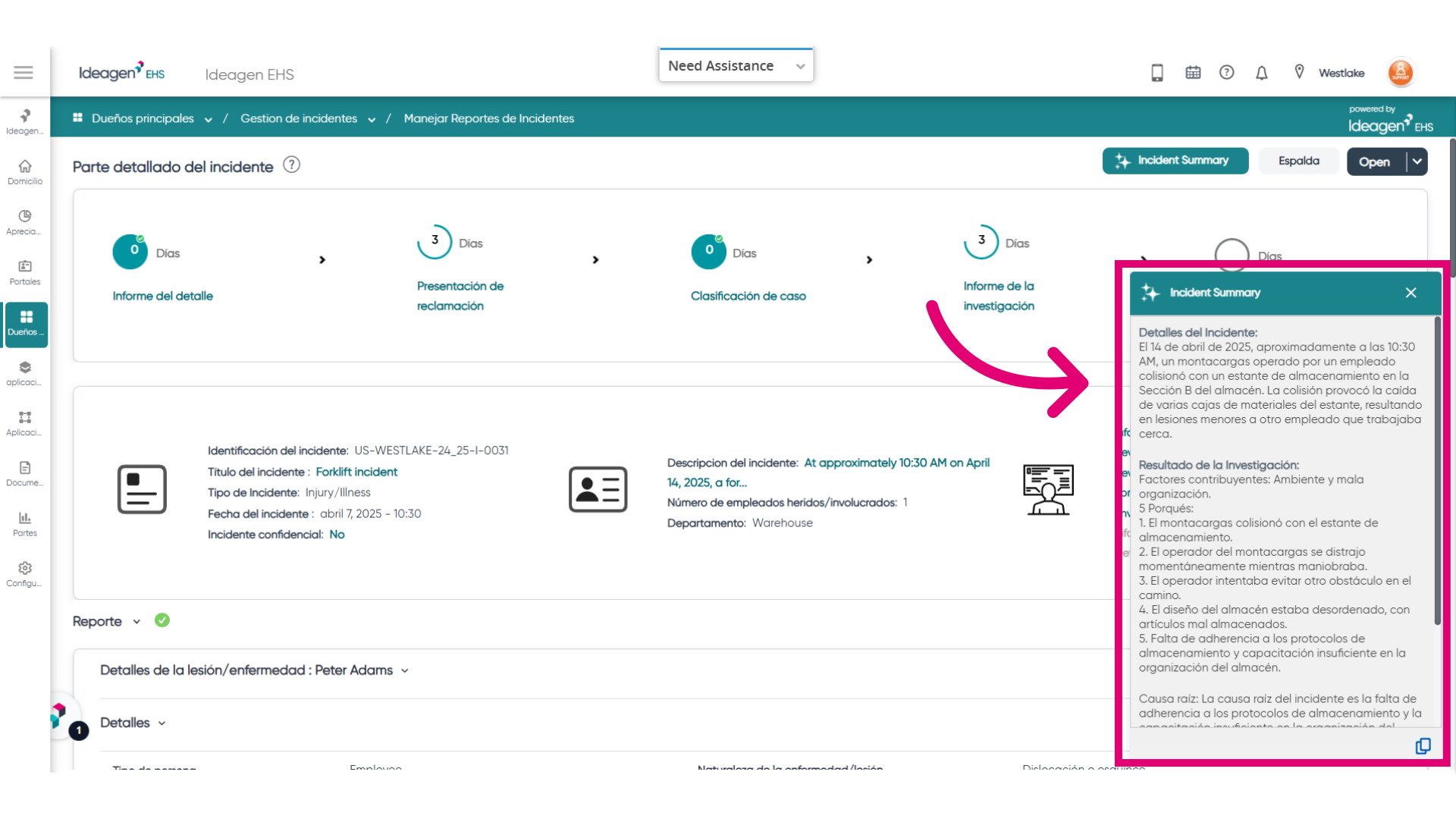Close the Incident Summary panel
The image size is (1456, 819).
[1411, 293]
